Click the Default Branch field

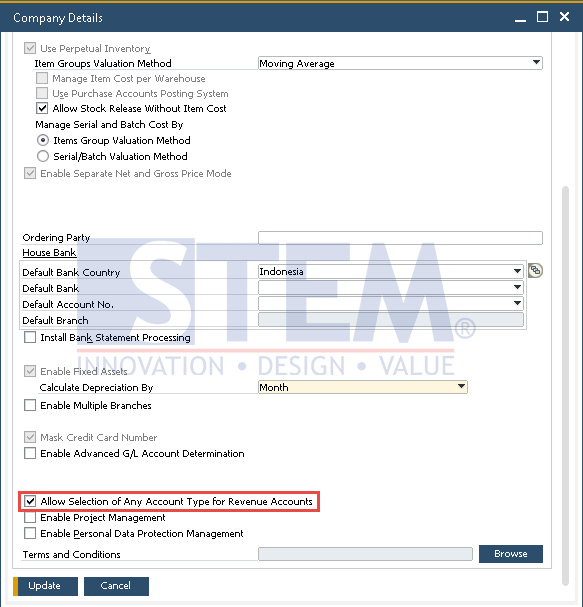[x=391, y=320]
